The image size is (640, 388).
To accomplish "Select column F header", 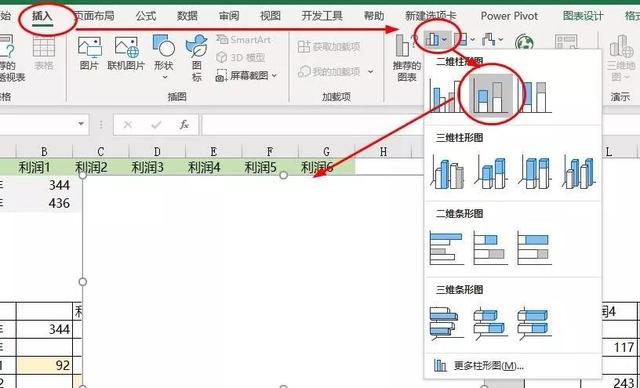I will (x=270, y=152).
